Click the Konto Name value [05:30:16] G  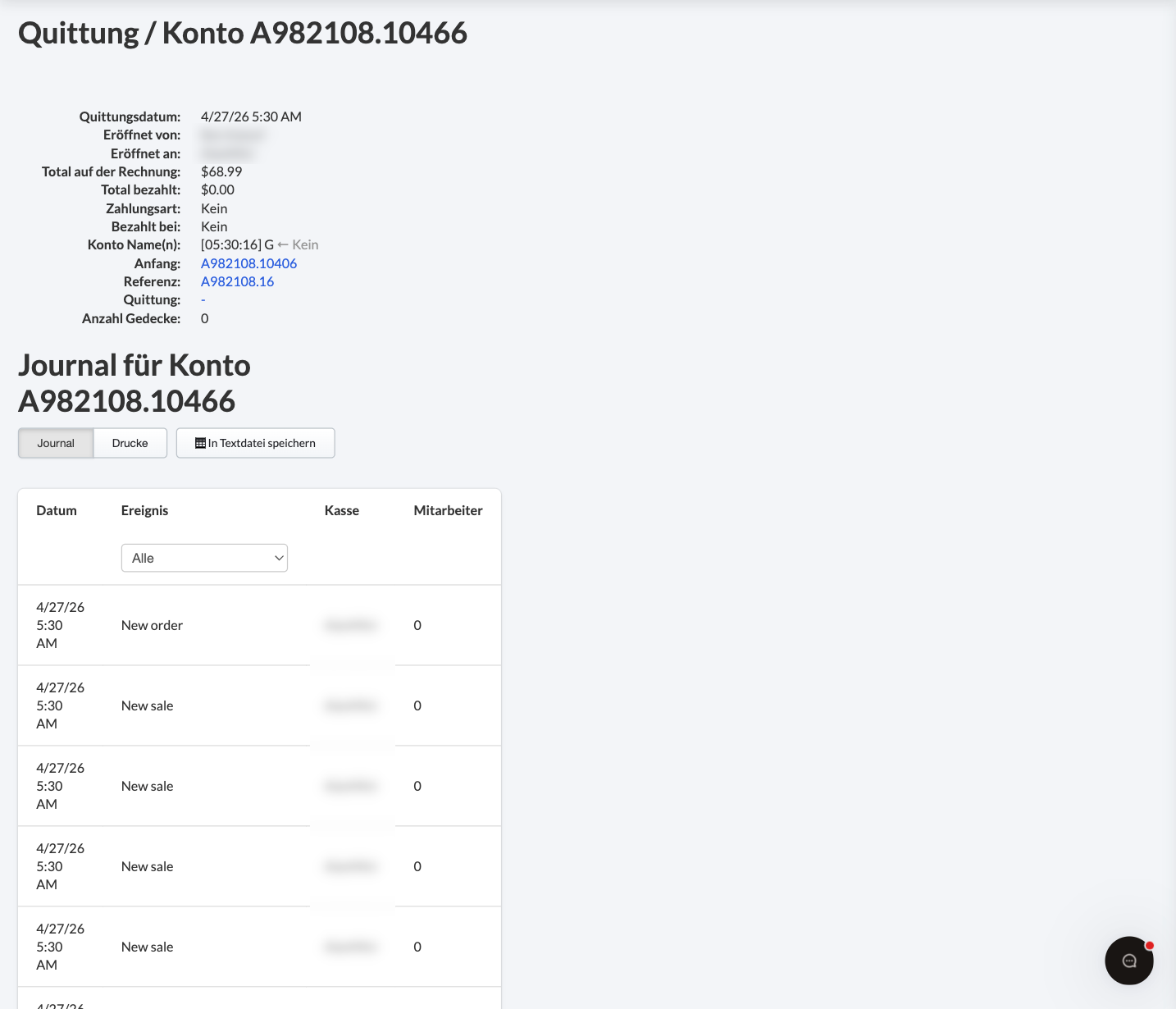237,244
